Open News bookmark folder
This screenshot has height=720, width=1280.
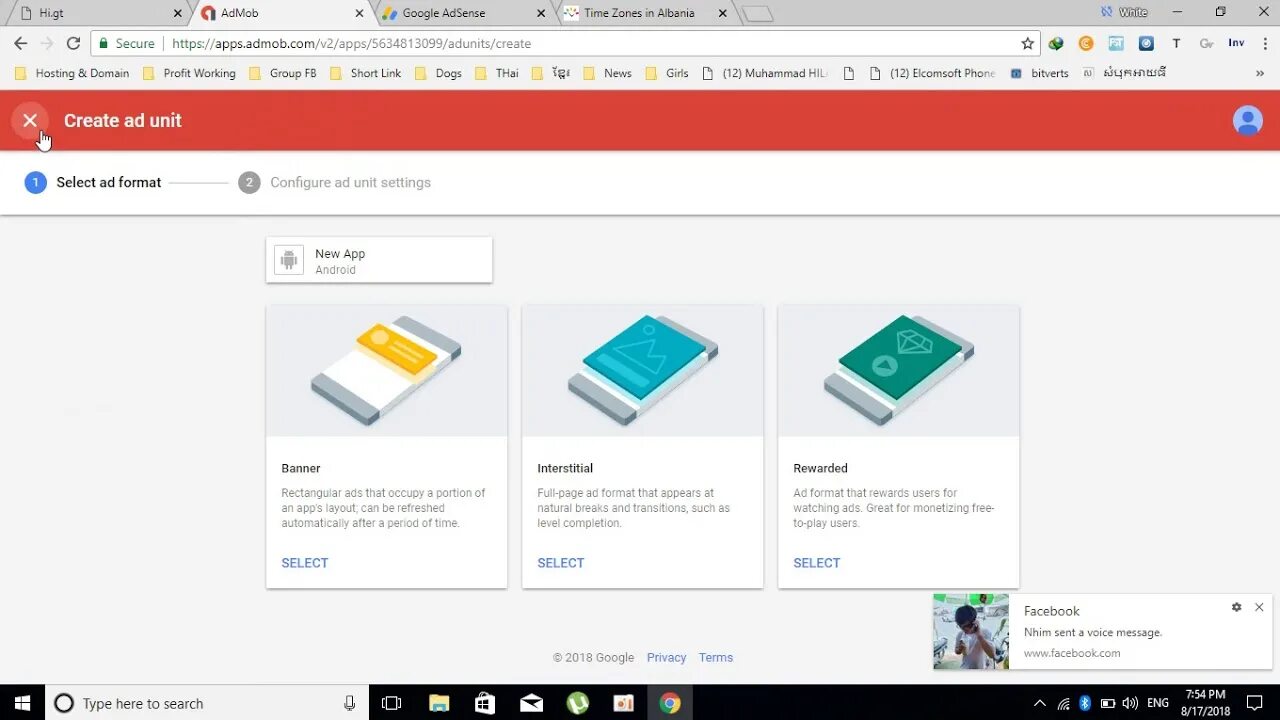[607, 73]
